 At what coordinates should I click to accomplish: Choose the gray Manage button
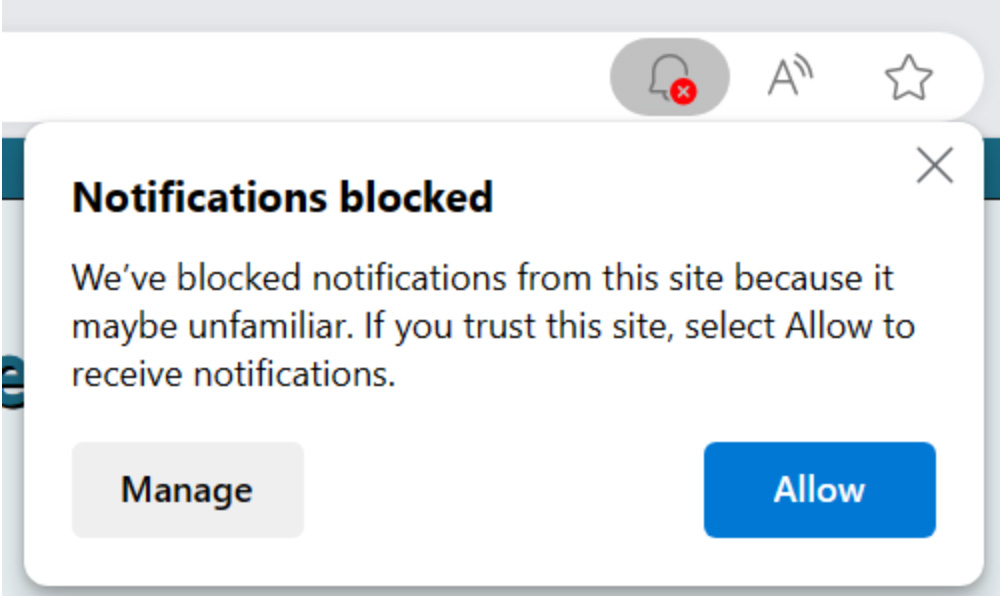(x=188, y=490)
